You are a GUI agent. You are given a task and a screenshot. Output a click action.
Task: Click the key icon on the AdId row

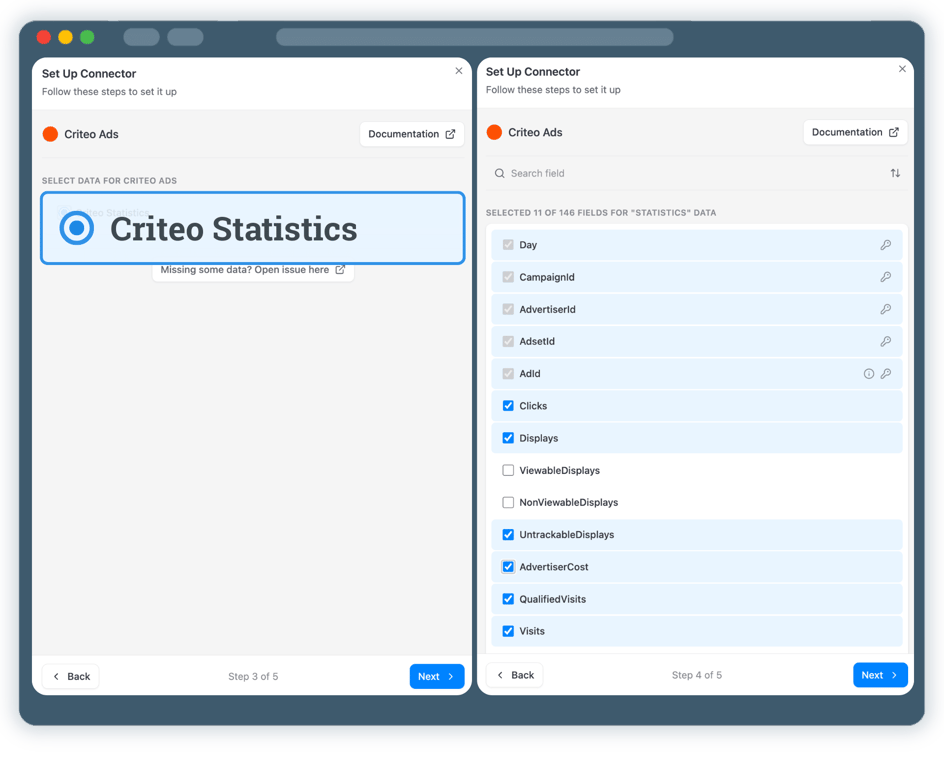coord(886,374)
